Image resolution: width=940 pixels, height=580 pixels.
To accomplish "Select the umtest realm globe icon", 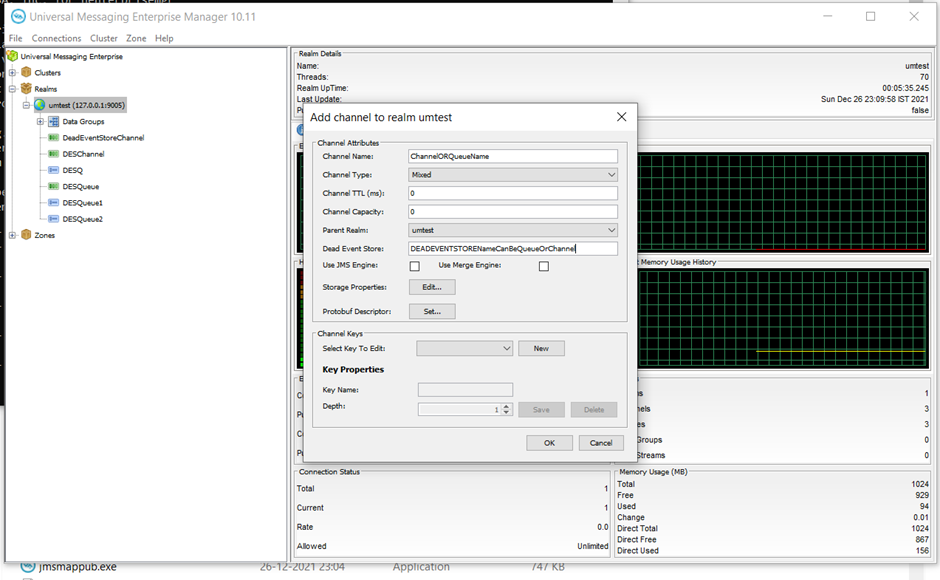I will (40, 105).
